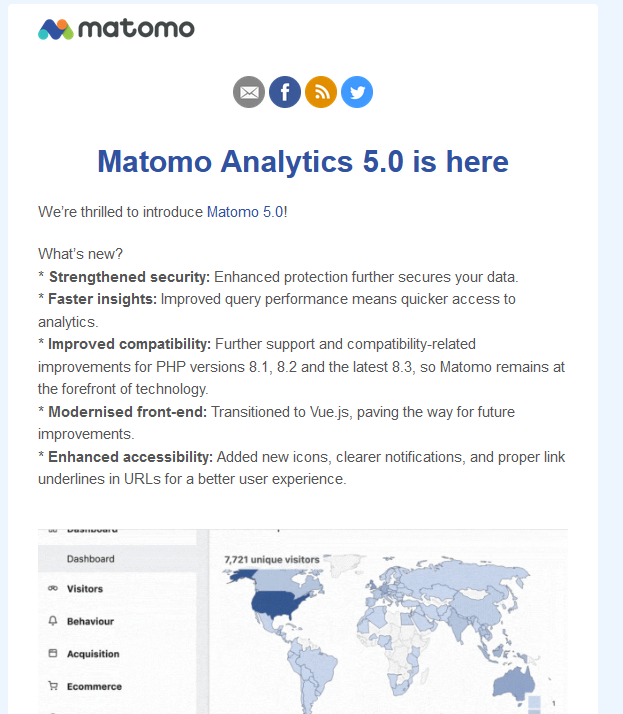
Task: Open the Behaviour menu item
Action: [x=90, y=621]
